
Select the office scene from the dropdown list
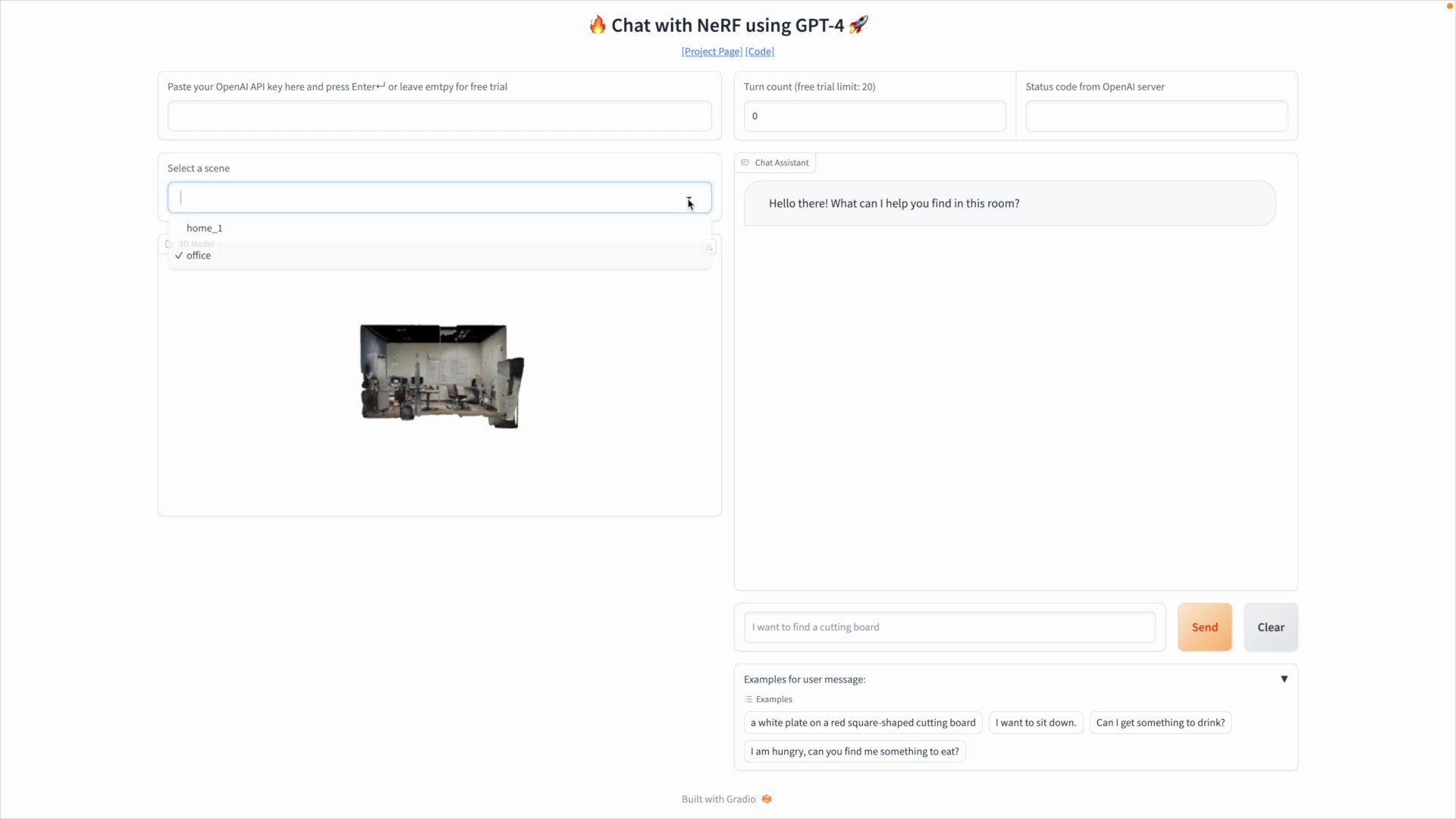(199, 256)
